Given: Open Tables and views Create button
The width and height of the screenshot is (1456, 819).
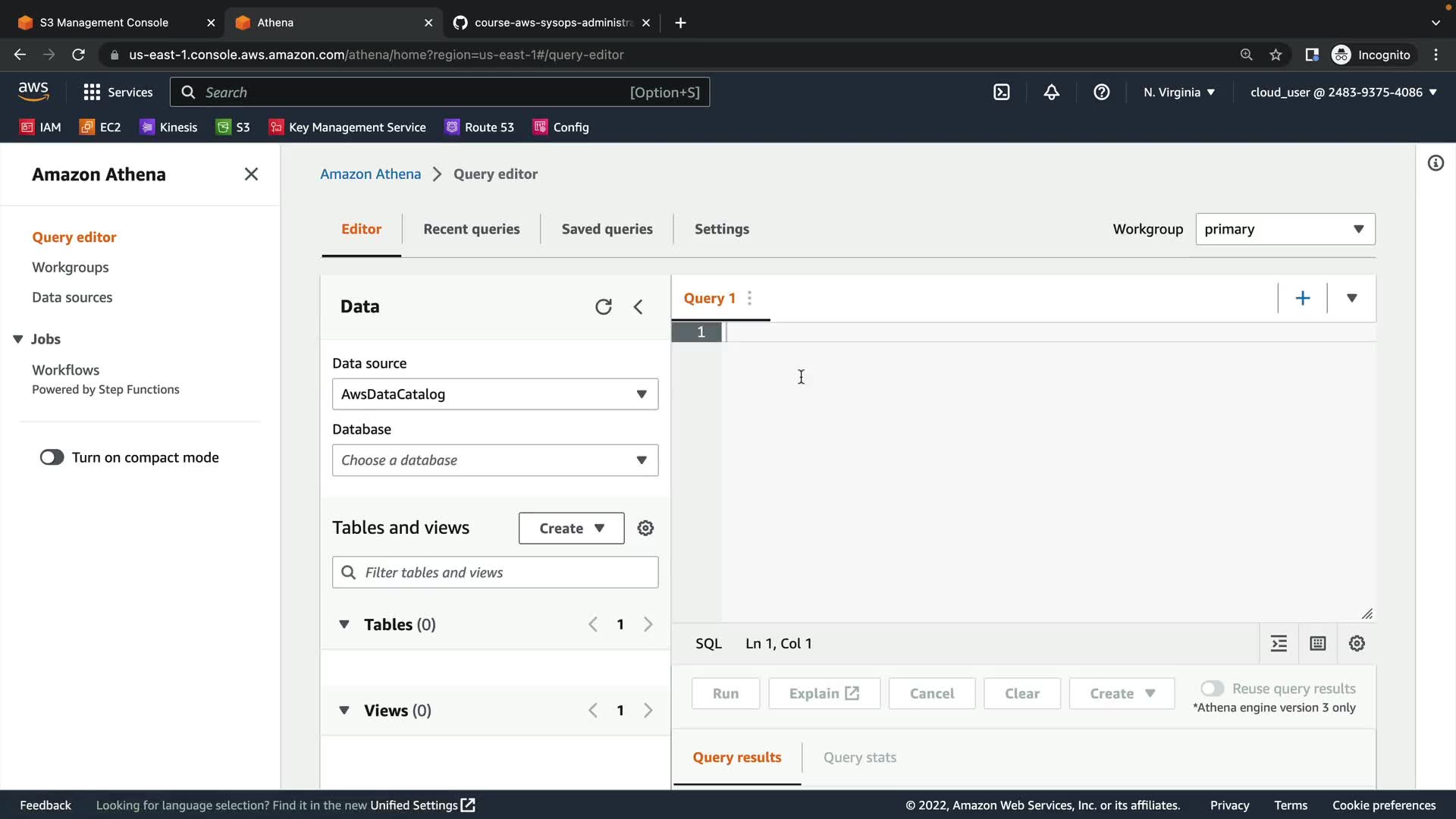Looking at the screenshot, I should tap(571, 529).
